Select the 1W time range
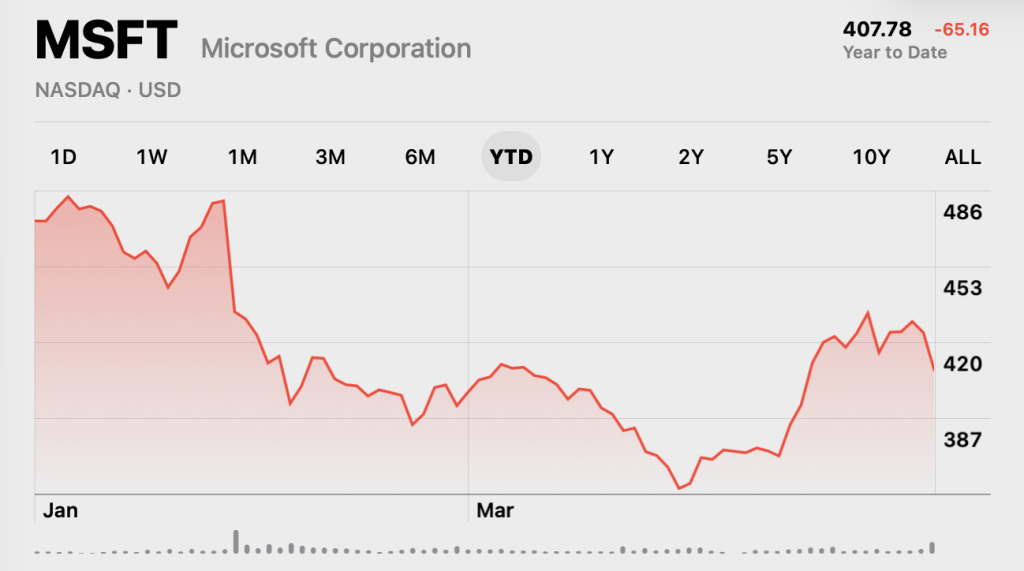The height and width of the screenshot is (571, 1024). [152, 157]
